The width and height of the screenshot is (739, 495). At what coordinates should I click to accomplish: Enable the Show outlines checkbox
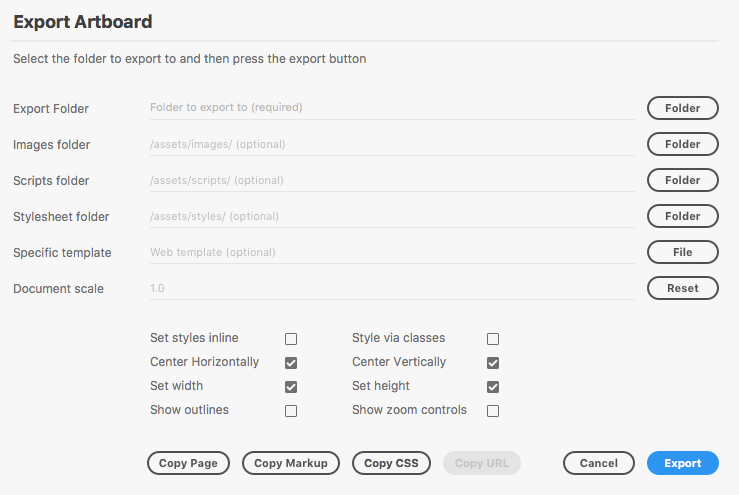click(x=291, y=411)
